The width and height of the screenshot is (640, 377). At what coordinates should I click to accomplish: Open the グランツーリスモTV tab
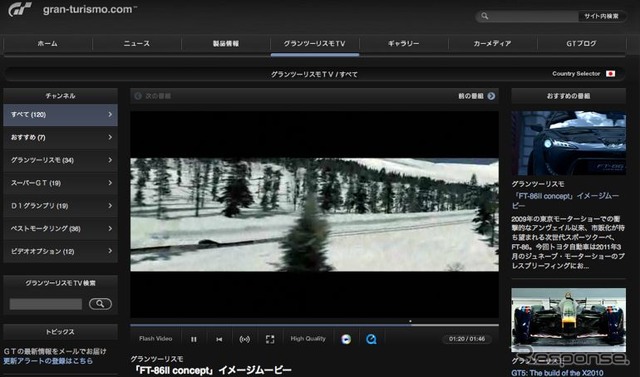315,44
